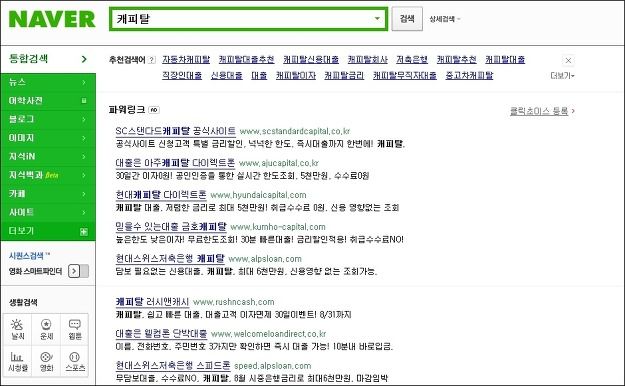The height and width of the screenshot is (386, 625).
Task: Click the www.hyundaicapital.com URL
Action: 258,195
